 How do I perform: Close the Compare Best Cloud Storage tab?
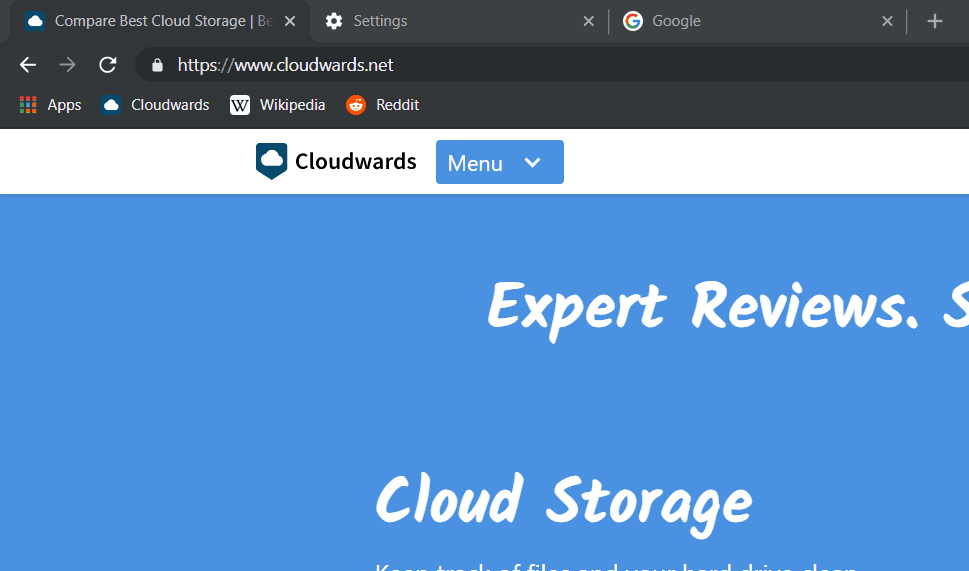pyautogui.click(x=290, y=21)
